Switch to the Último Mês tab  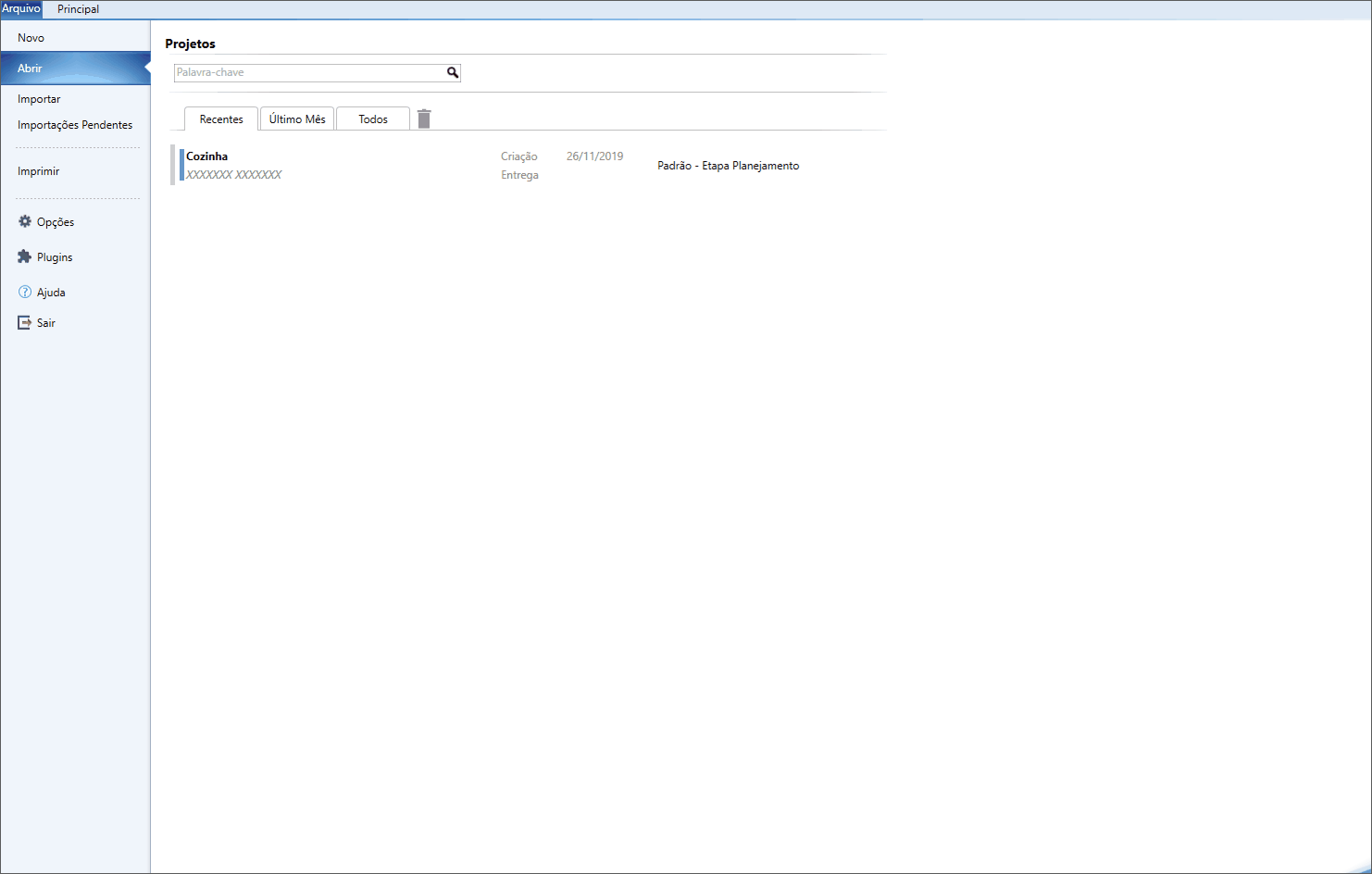(297, 119)
